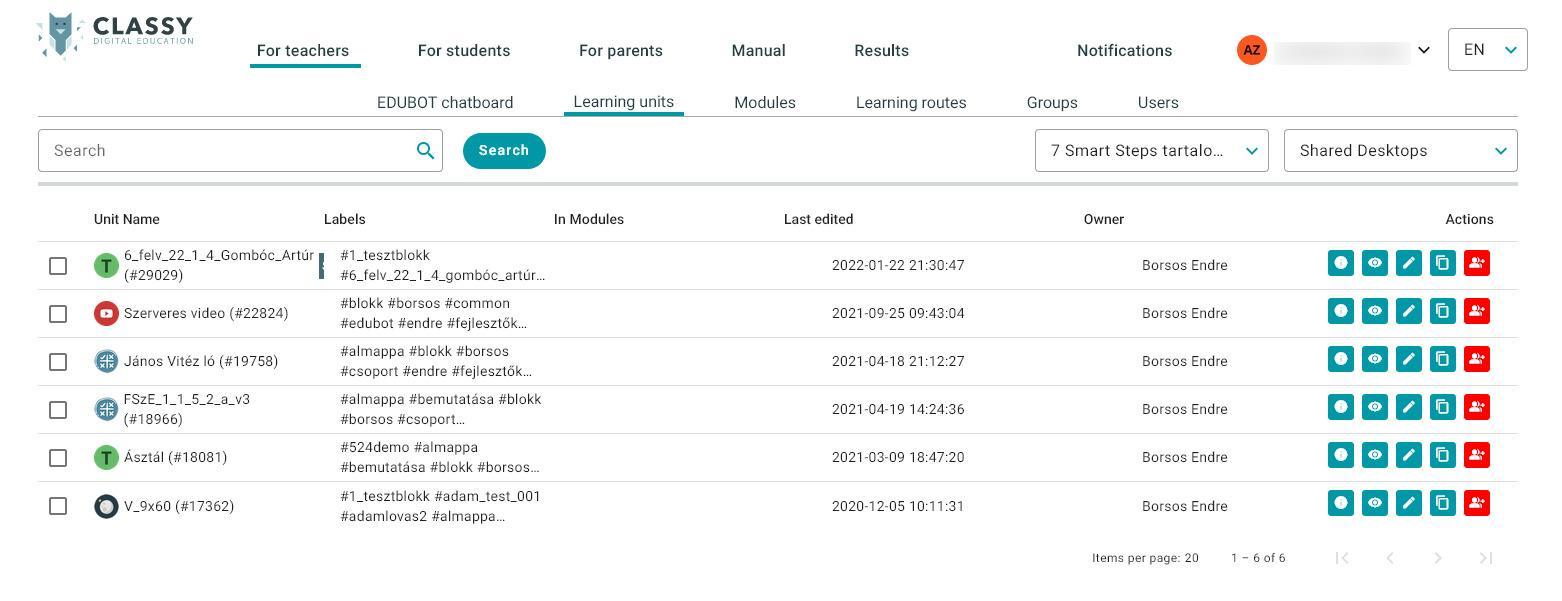Open the For students menu

coord(464,51)
